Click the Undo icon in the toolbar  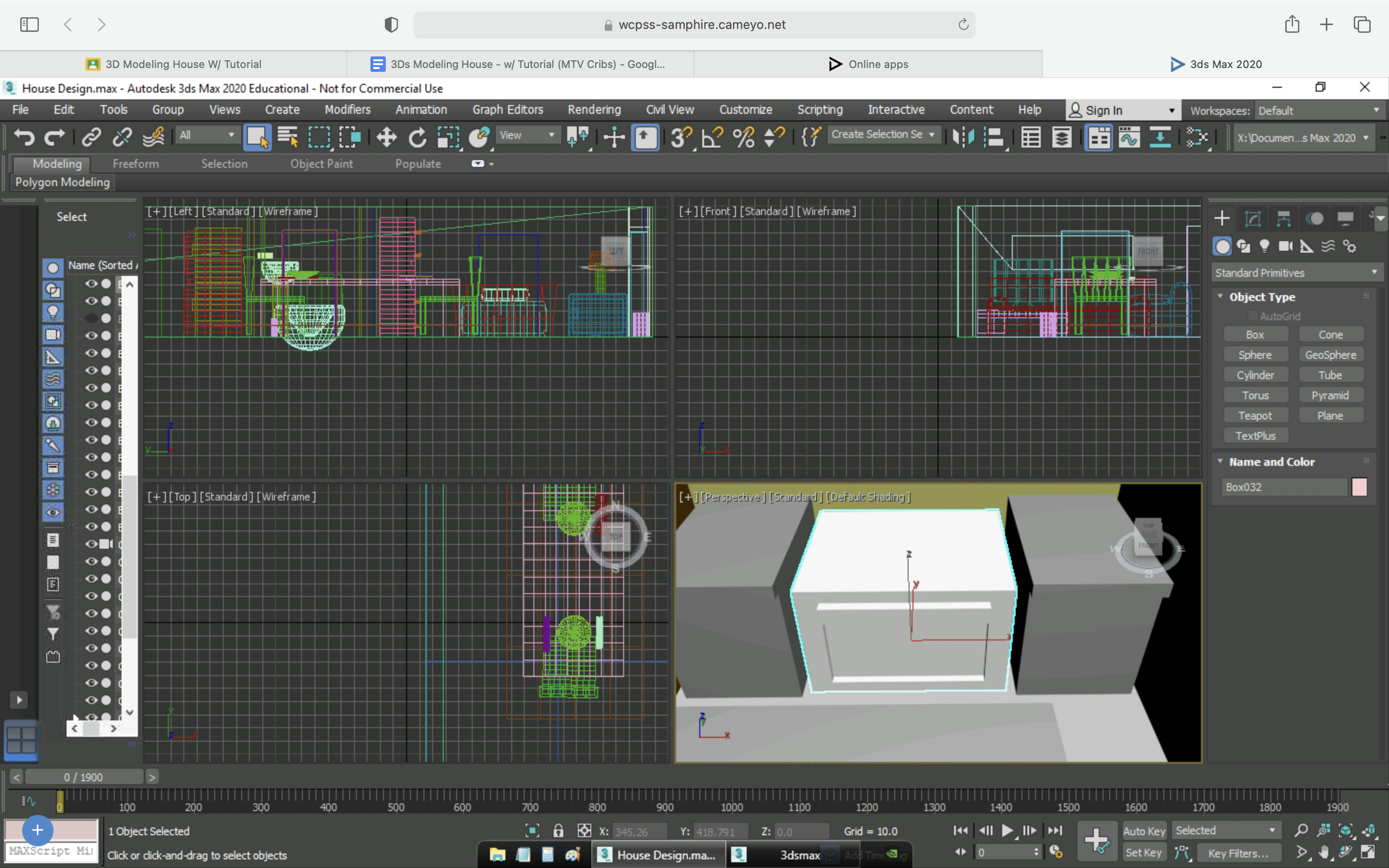click(24, 137)
